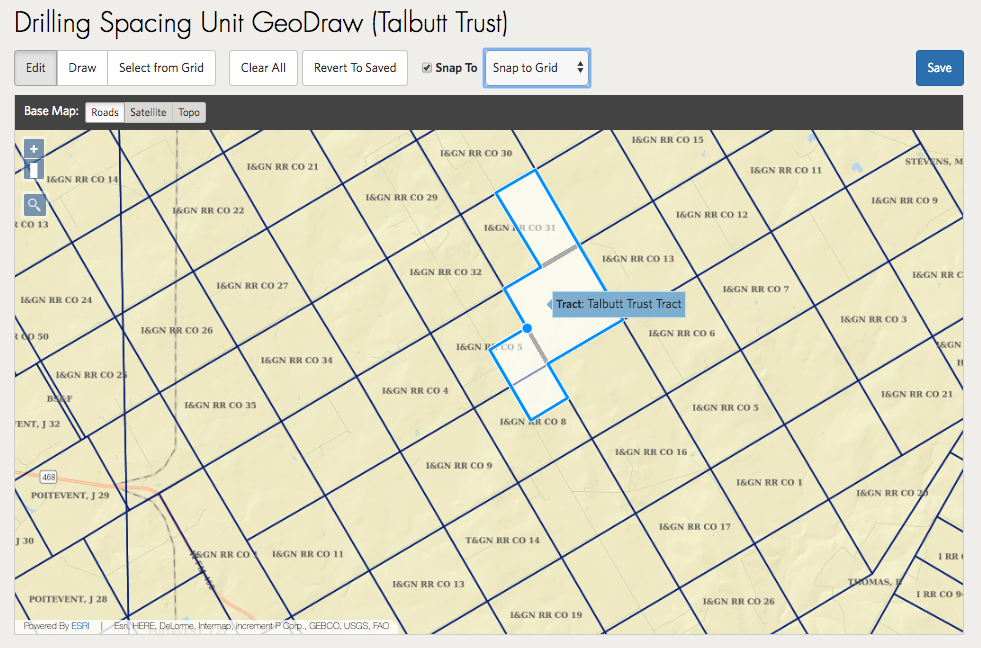The width and height of the screenshot is (981, 648).
Task: Click the POITEVENT, J 28 label
Action: (68, 599)
